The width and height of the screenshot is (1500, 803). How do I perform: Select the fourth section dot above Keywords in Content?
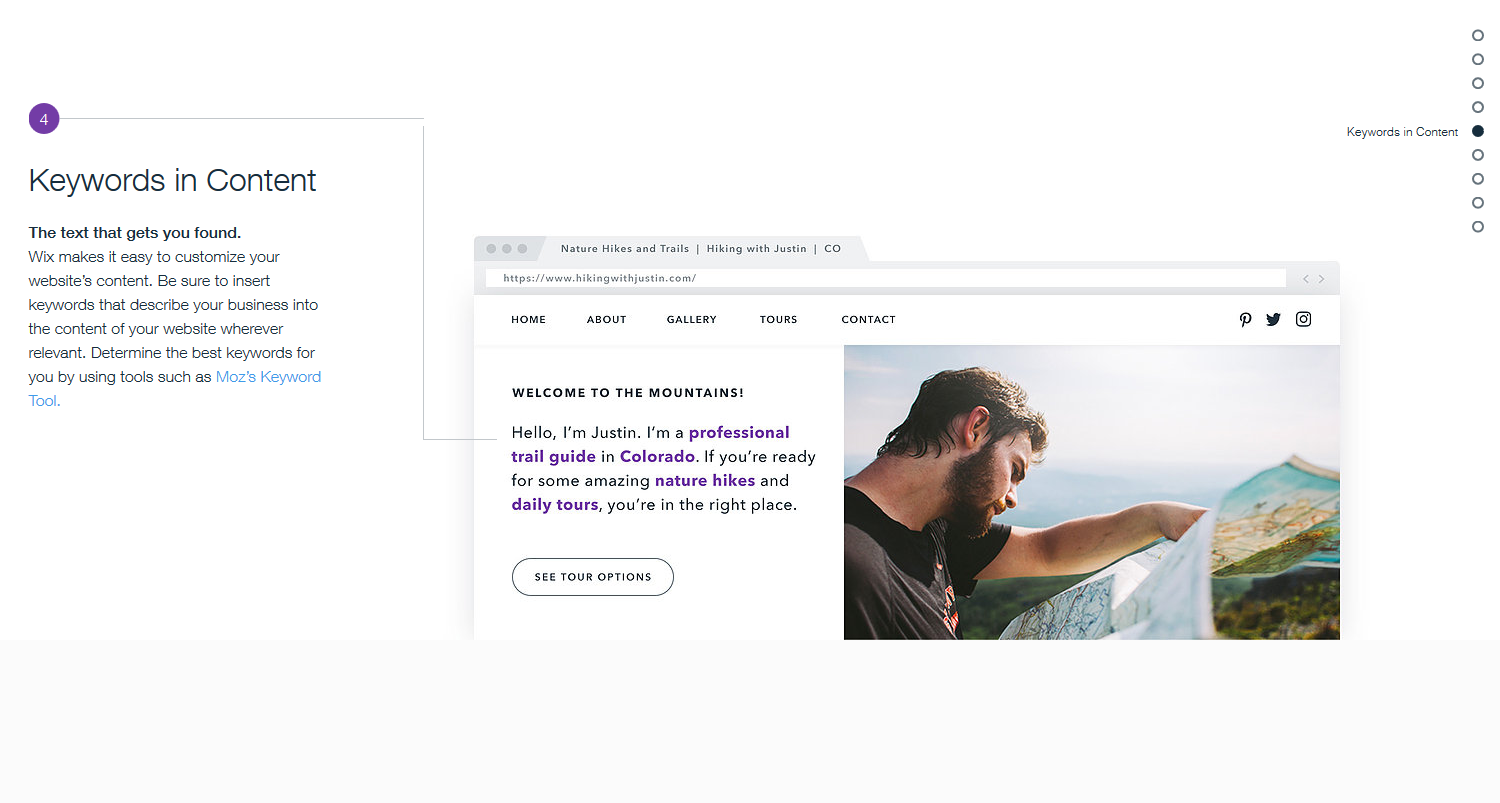tap(1478, 107)
